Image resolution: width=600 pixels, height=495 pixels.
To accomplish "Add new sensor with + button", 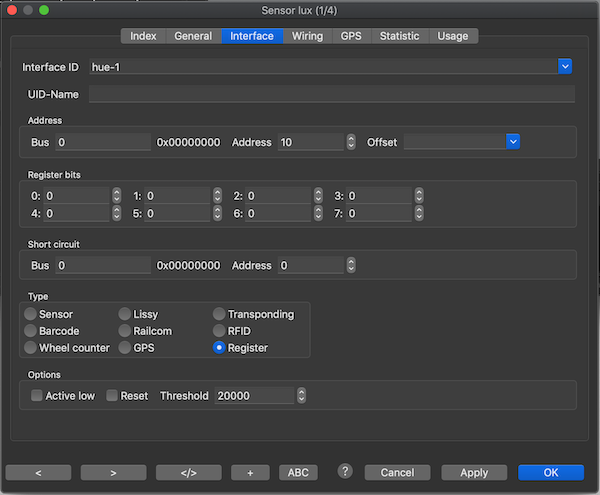I will pyautogui.click(x=250, y=472).
